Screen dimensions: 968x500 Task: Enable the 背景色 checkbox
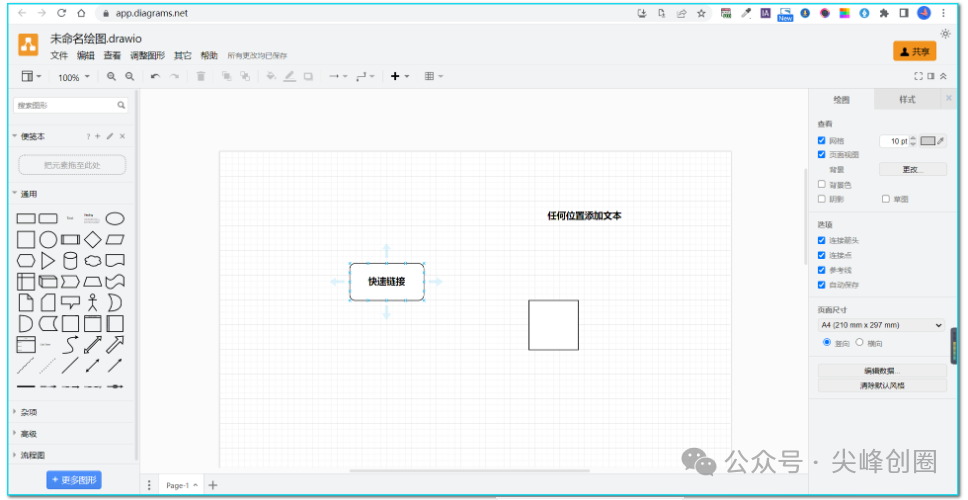(x=822, y=184)
